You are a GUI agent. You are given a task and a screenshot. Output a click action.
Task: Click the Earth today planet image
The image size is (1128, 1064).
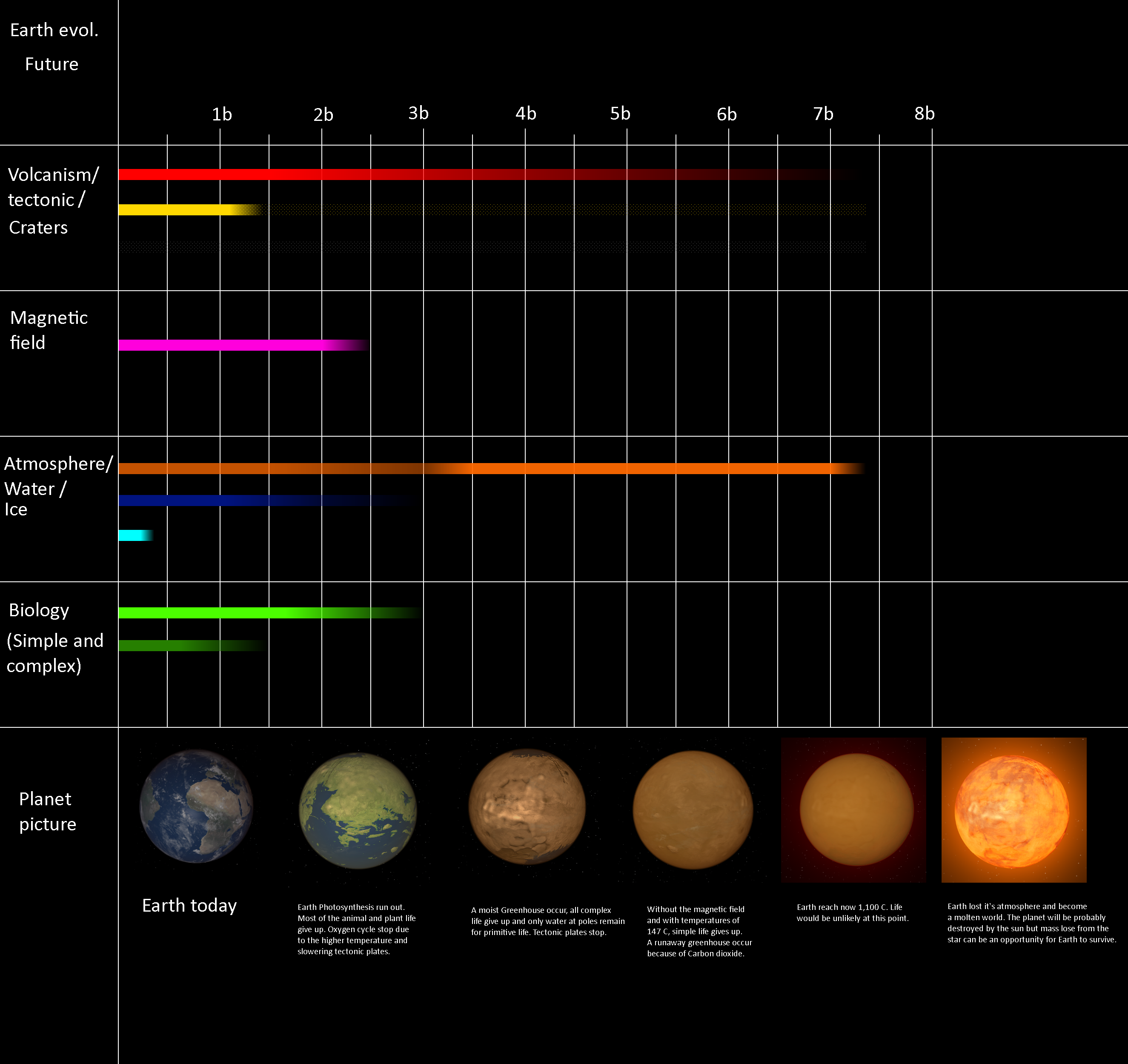pos(196,807)
